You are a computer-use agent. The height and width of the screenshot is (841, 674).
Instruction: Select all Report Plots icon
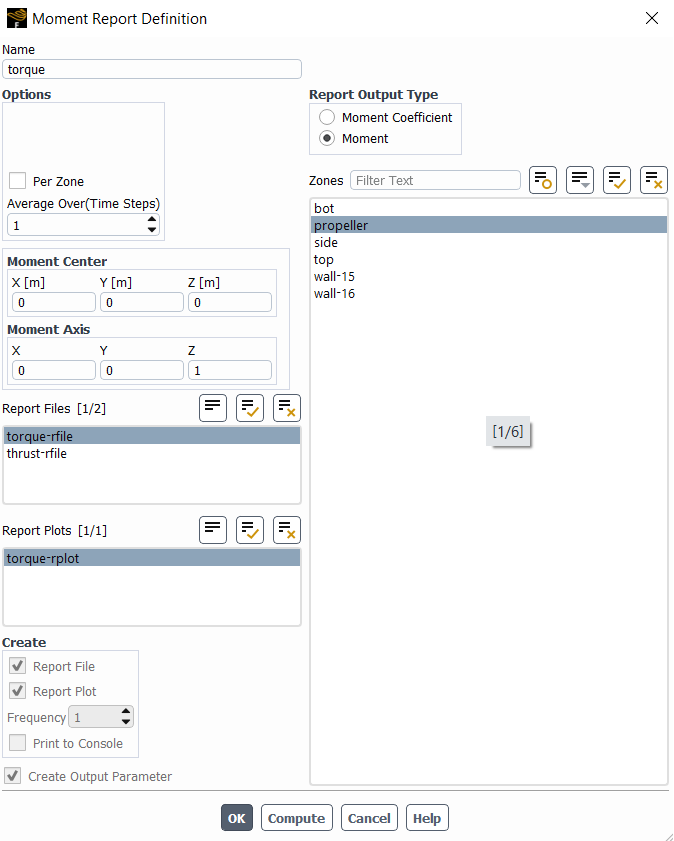(250, 530)
